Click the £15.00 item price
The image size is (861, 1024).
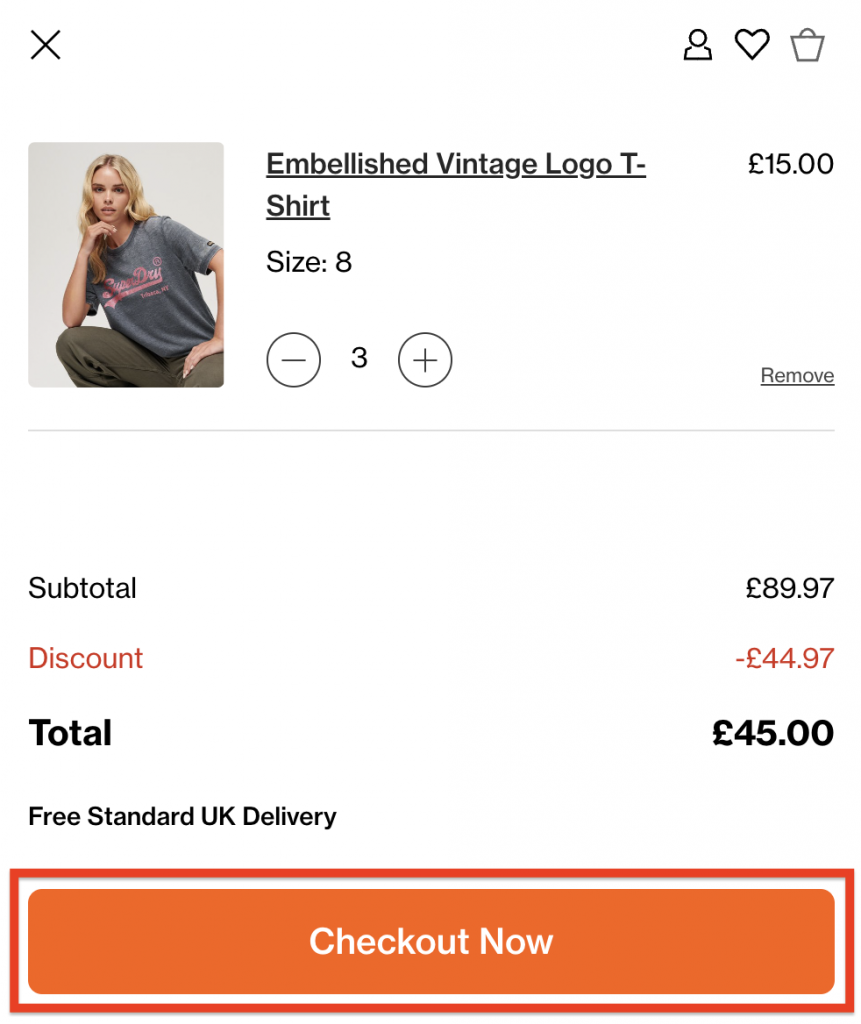click(790, 164)
